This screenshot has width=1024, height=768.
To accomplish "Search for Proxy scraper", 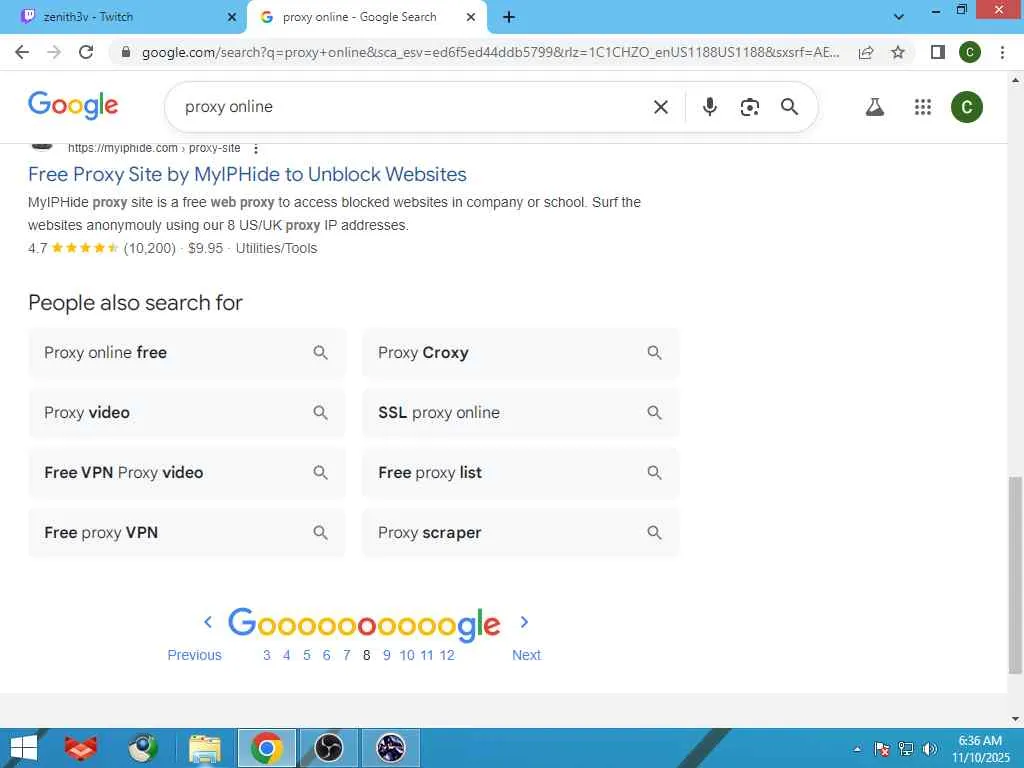I will click(x=520, y=533).
